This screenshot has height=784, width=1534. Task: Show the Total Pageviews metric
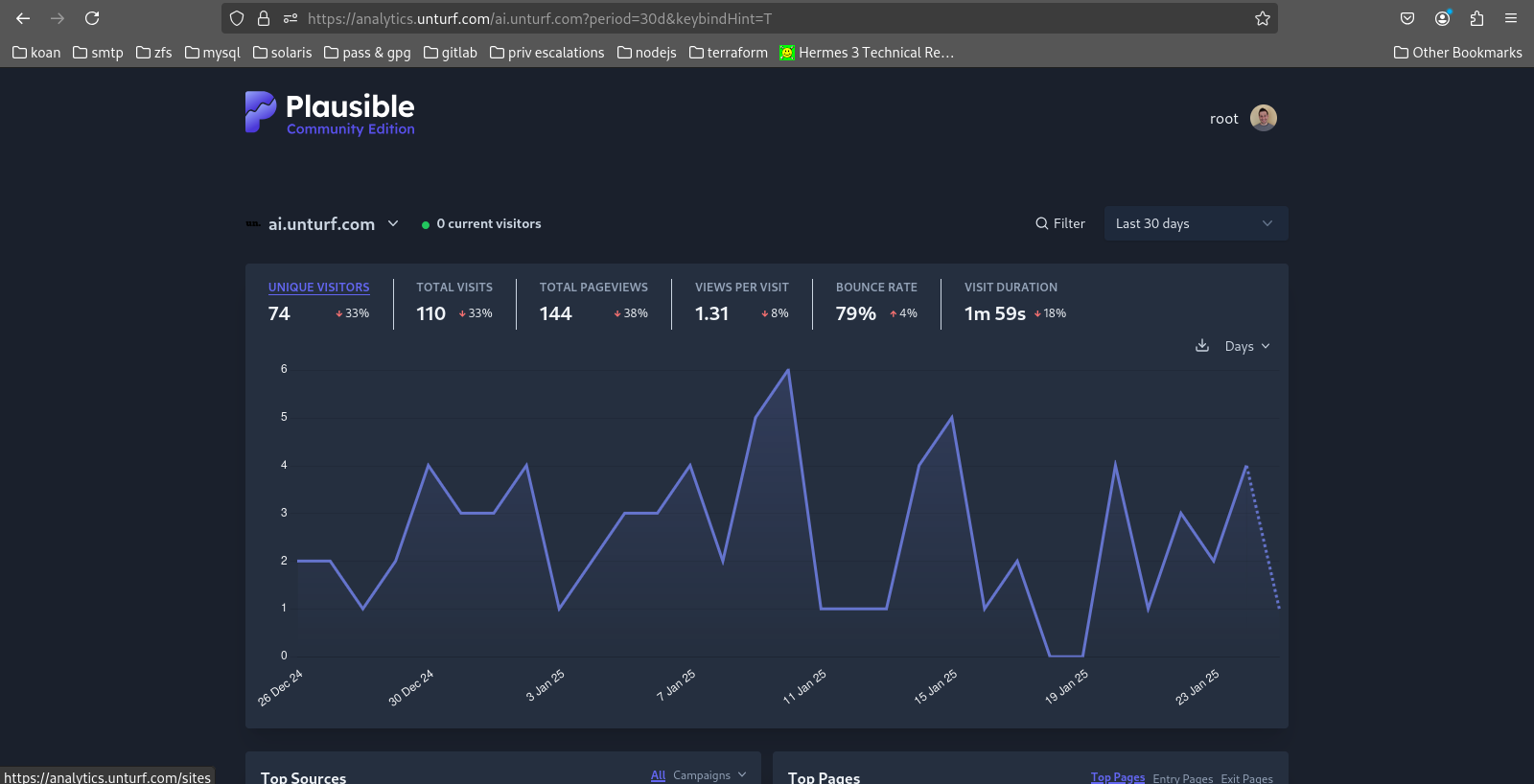point(593,287)
